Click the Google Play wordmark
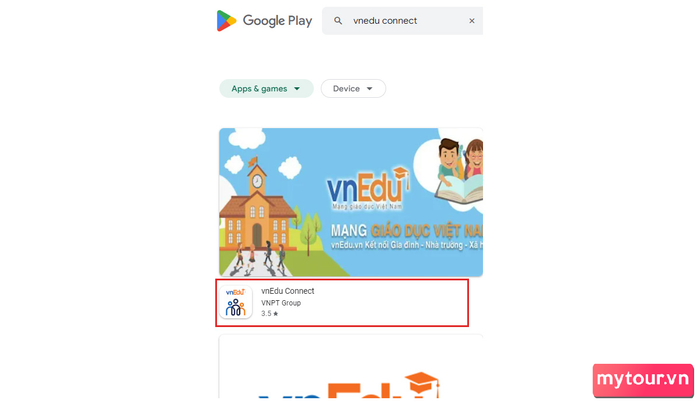 coord(277,21)
